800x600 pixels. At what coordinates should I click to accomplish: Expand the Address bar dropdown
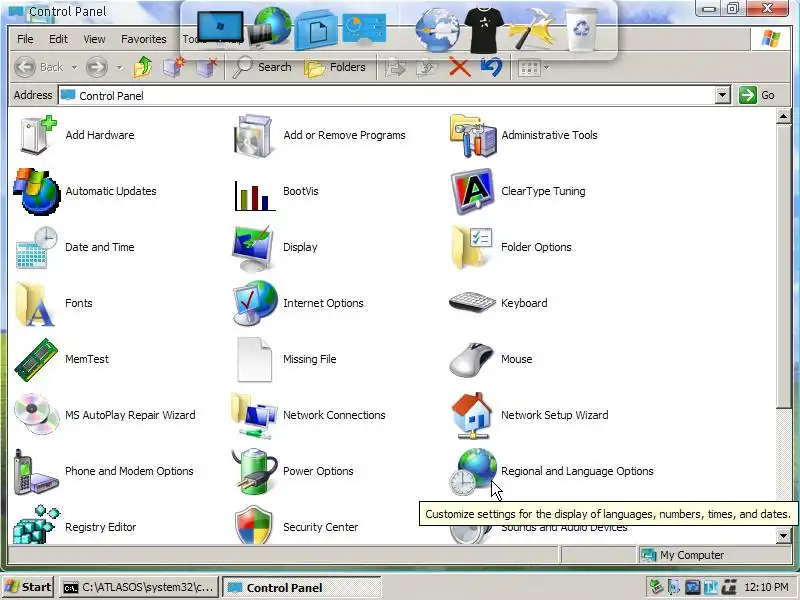coord(722,95)
